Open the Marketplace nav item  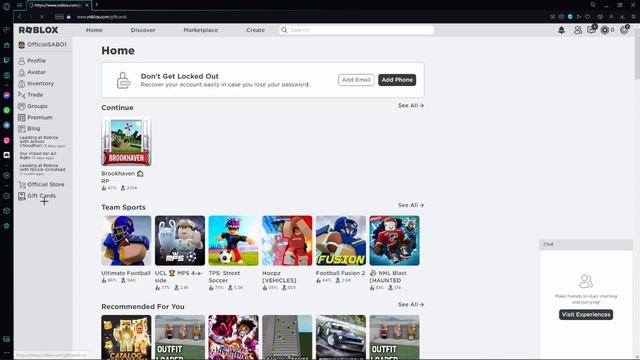(200, 30)
